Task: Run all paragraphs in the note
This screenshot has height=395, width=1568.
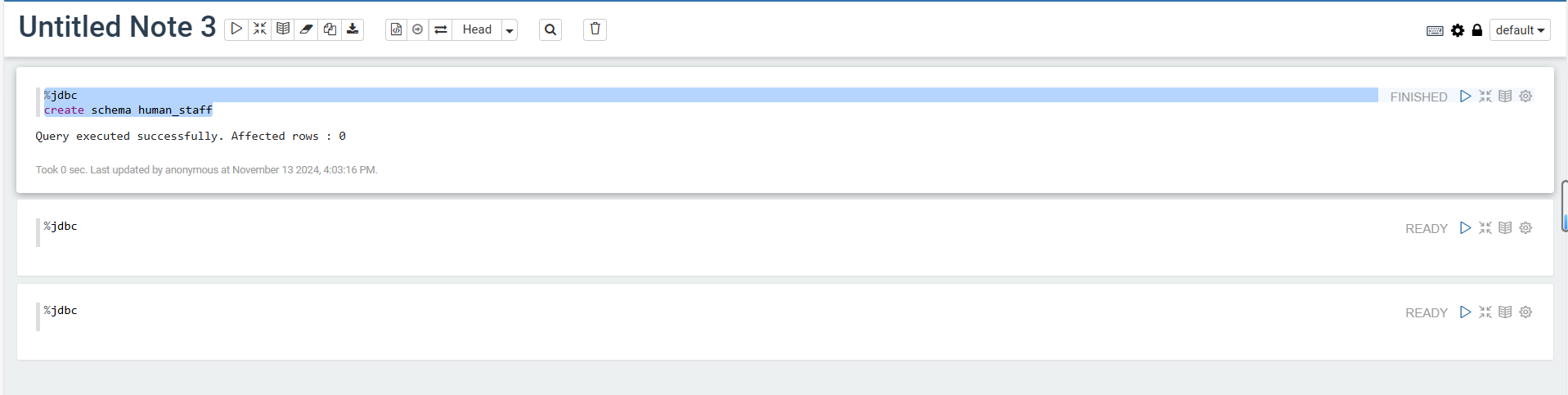Action: point(236,29)
